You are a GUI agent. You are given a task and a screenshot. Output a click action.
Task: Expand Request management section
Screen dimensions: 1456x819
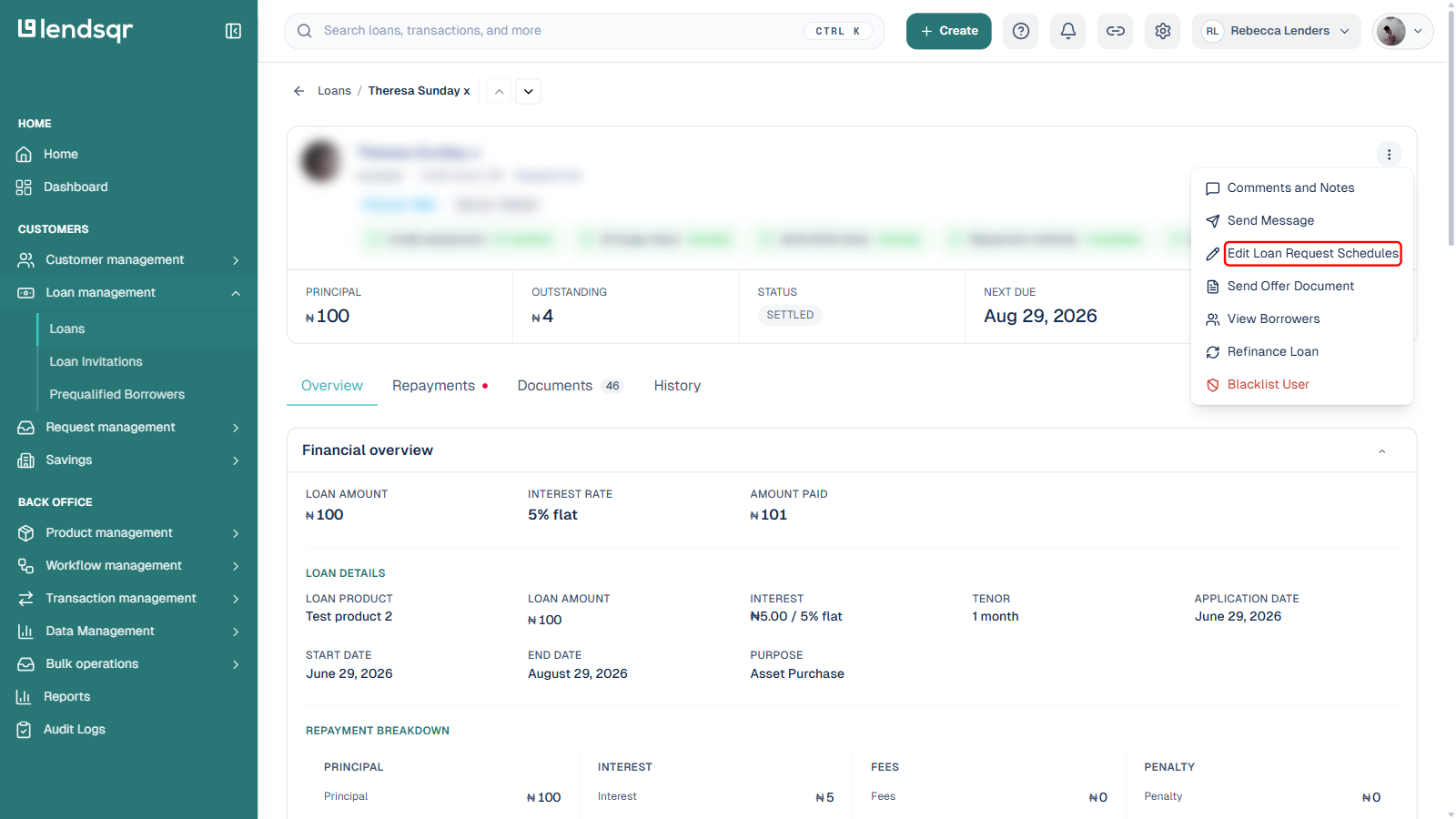pos(128,427)
